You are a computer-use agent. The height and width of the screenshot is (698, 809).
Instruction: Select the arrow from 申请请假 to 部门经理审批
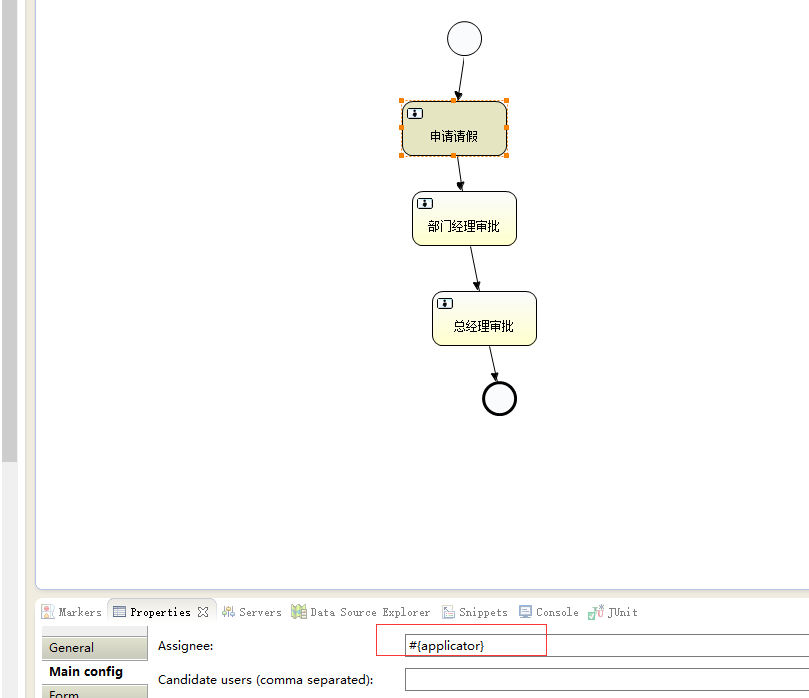459,173
